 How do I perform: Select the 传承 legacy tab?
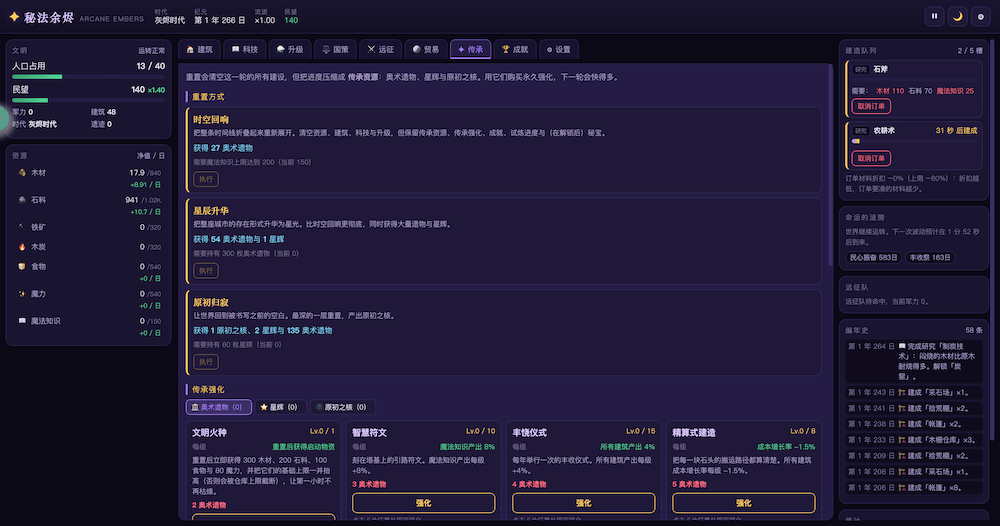471,49
